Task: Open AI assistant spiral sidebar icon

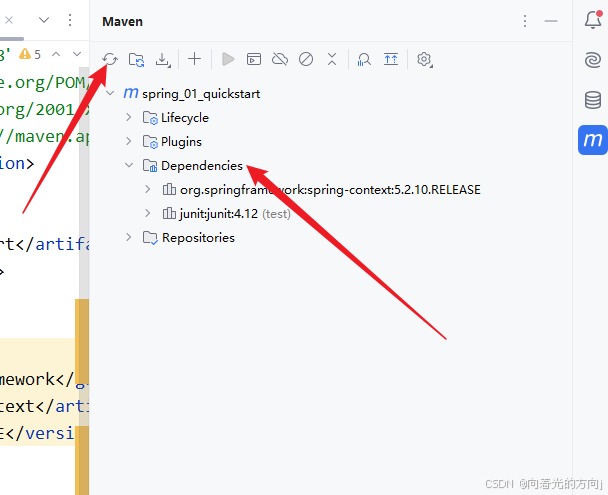Action: point(593,60)
